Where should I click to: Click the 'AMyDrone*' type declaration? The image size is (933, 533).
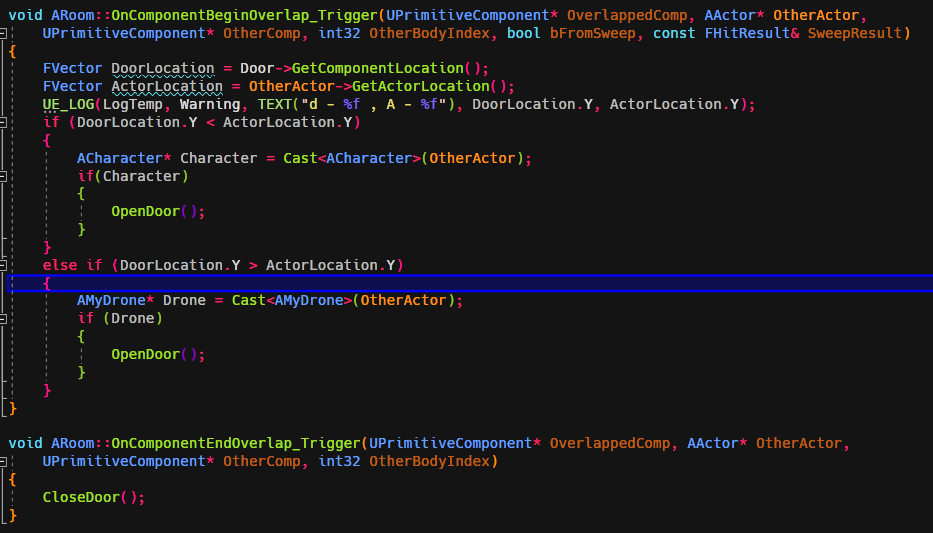pyautogui.click(x=115, y=300)
